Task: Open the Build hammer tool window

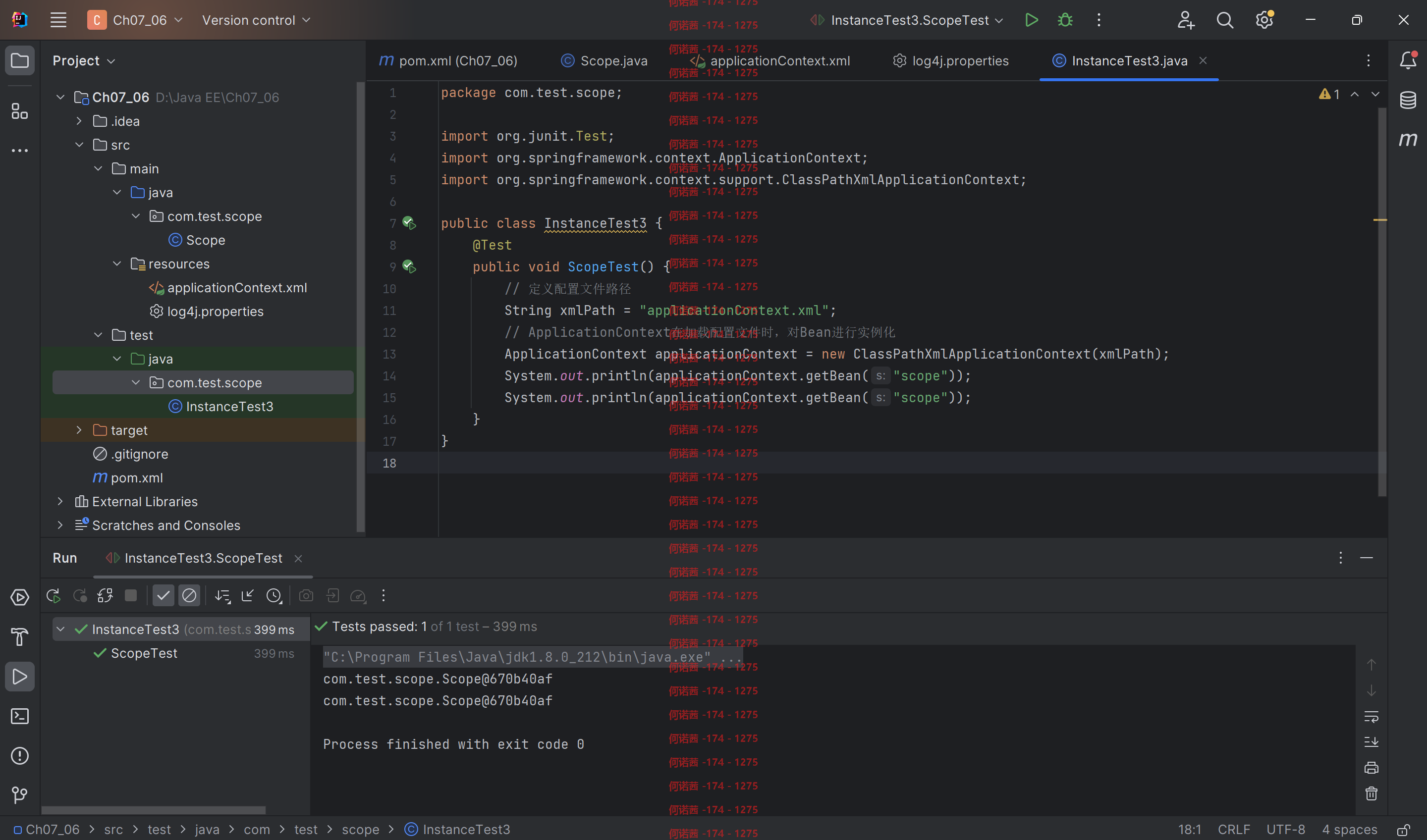Action: click(x=20, y=637)
